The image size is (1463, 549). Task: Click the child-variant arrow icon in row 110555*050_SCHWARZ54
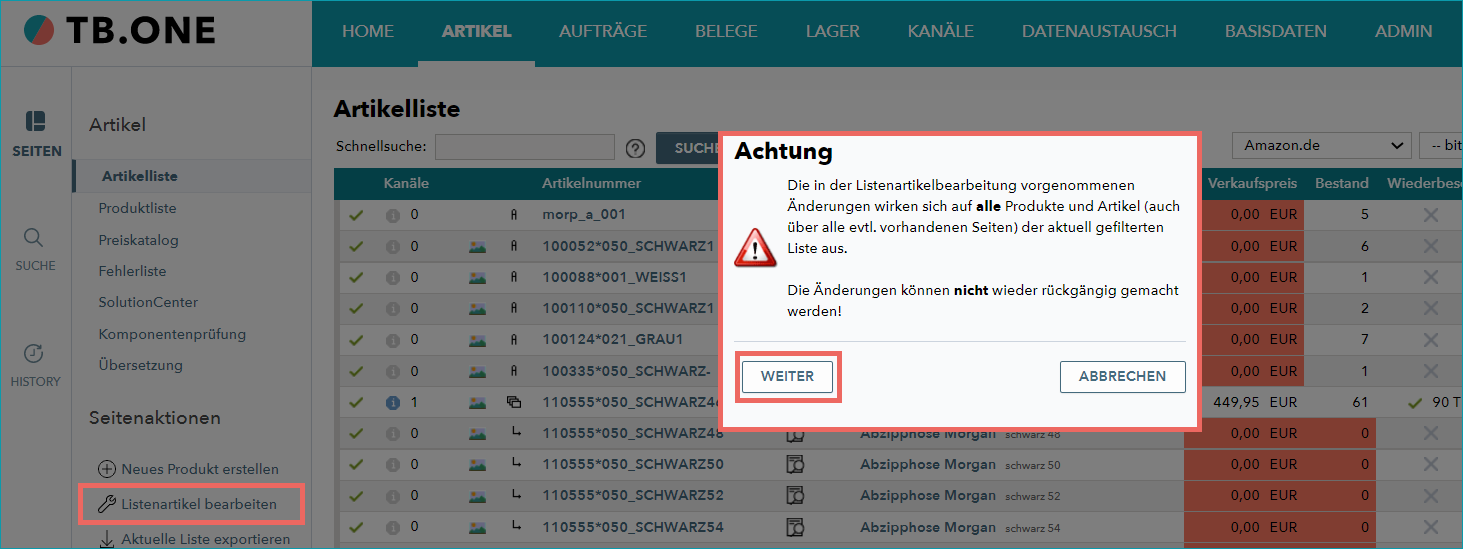(516, 527)
